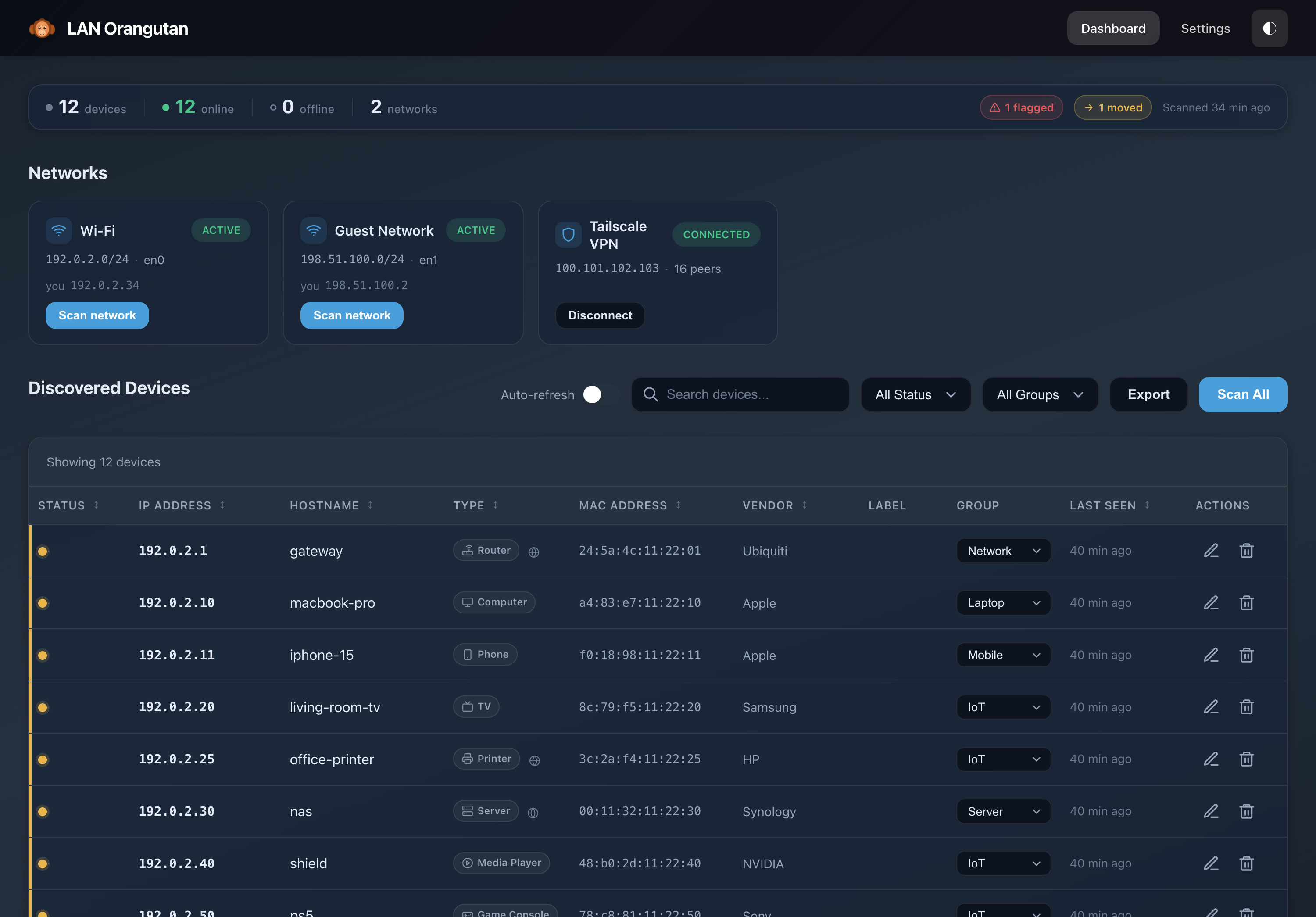This screenshot has height=917, width=1316.
Task: Open shield IoT group dropdown
Action: 1003,864
